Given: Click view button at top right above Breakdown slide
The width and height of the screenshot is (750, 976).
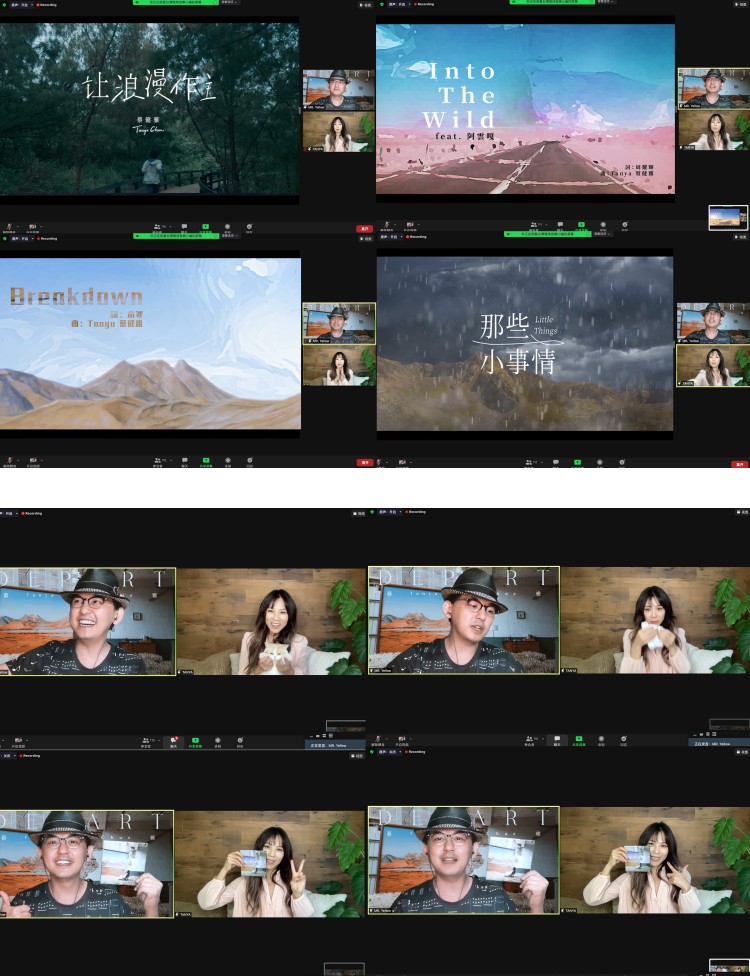Looking at the screenshot, I should point(367,238).
